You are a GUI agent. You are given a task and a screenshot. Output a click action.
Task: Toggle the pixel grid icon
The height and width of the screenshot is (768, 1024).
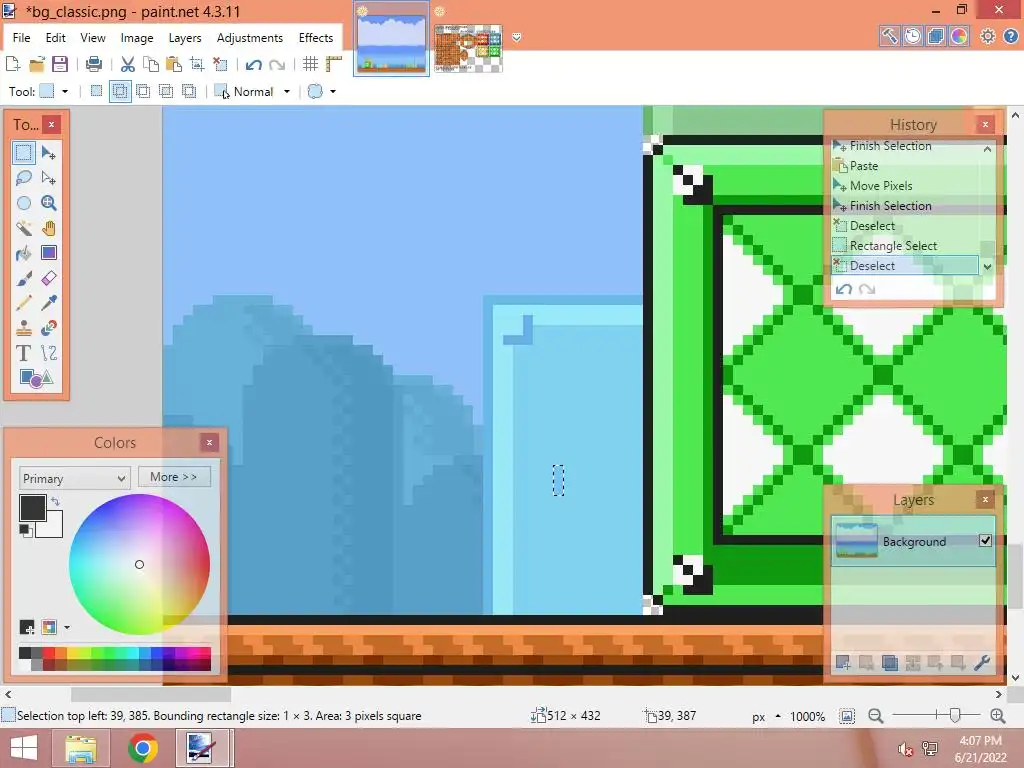[310, 64]
